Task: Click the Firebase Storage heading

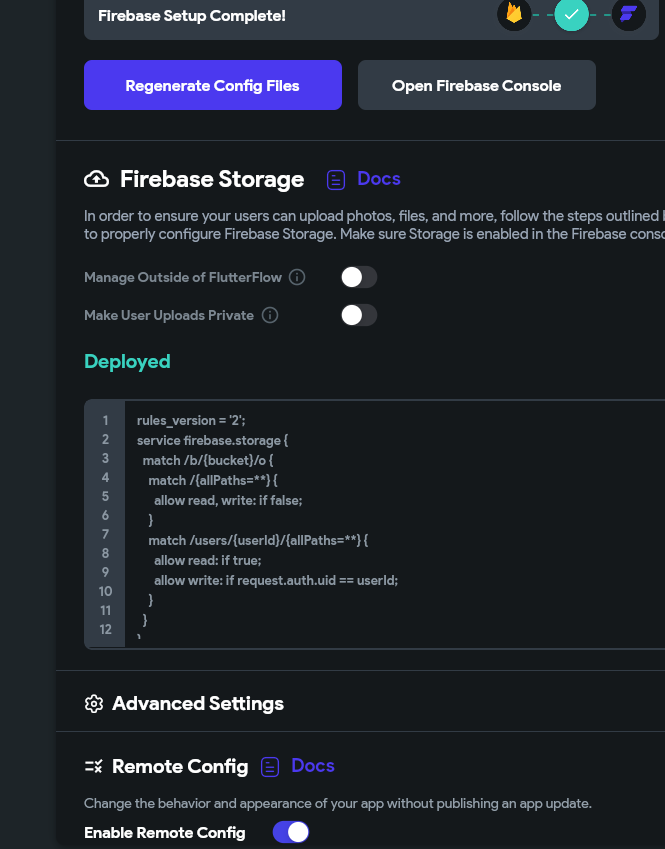Action: tap(212, 179)
